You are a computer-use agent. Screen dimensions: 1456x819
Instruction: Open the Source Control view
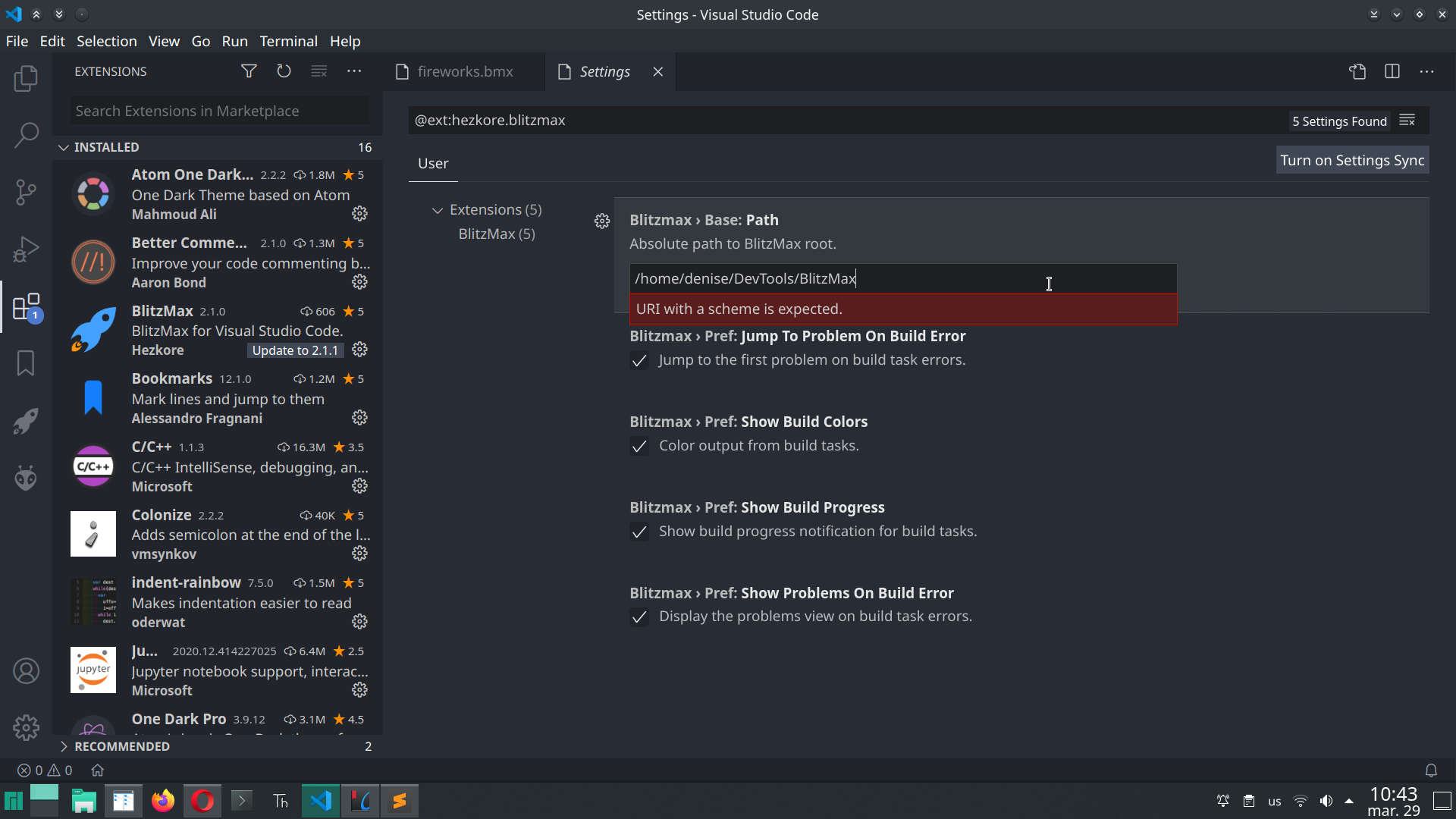[x=27, y=192]
